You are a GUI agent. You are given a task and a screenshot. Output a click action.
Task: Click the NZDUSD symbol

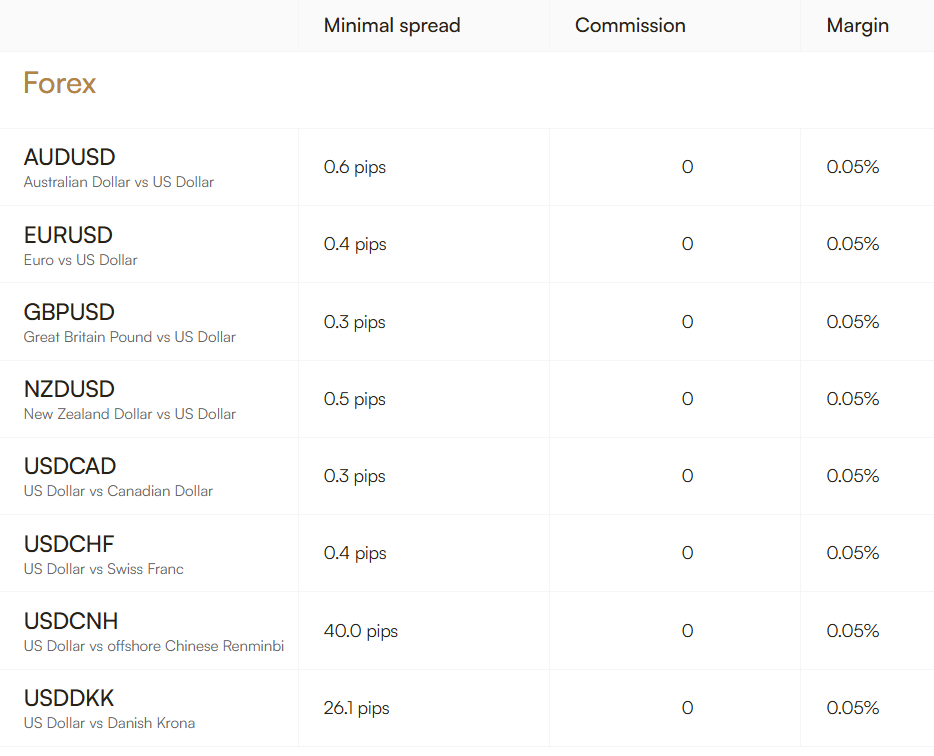(69, 390)
